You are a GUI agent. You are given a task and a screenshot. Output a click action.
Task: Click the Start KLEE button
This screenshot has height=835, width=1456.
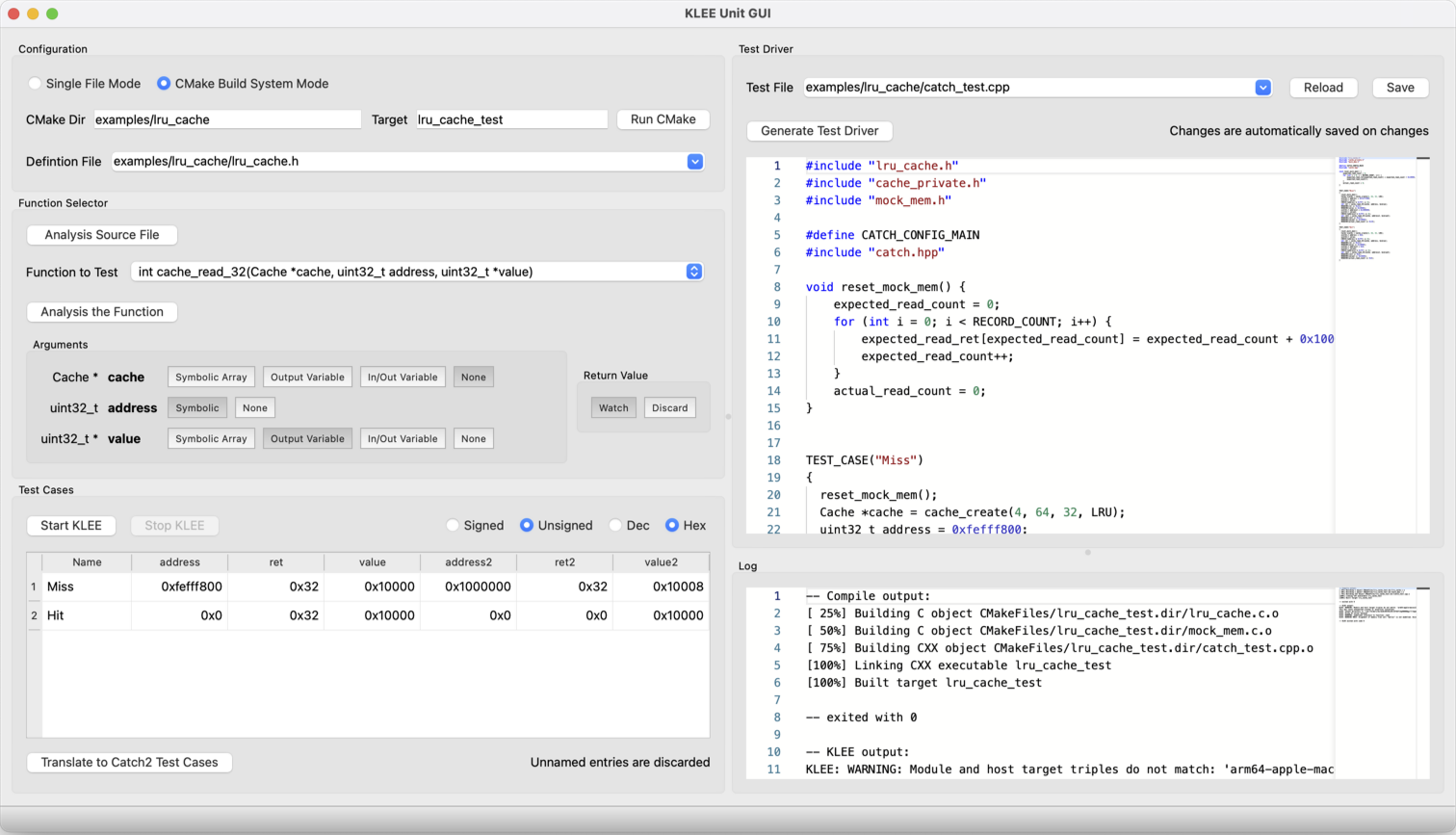71,526
